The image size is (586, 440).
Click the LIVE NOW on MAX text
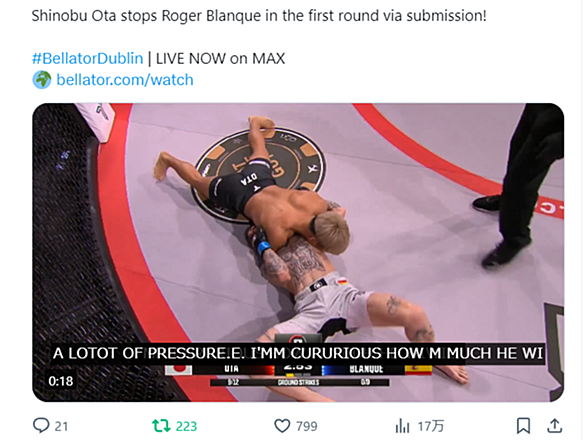click(x=220, y=59)
